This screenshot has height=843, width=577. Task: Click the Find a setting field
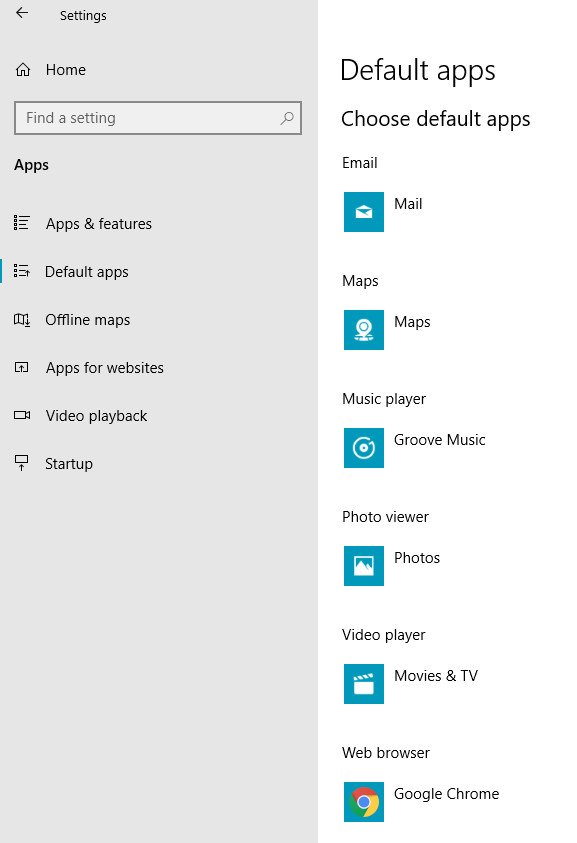point(158,118)
